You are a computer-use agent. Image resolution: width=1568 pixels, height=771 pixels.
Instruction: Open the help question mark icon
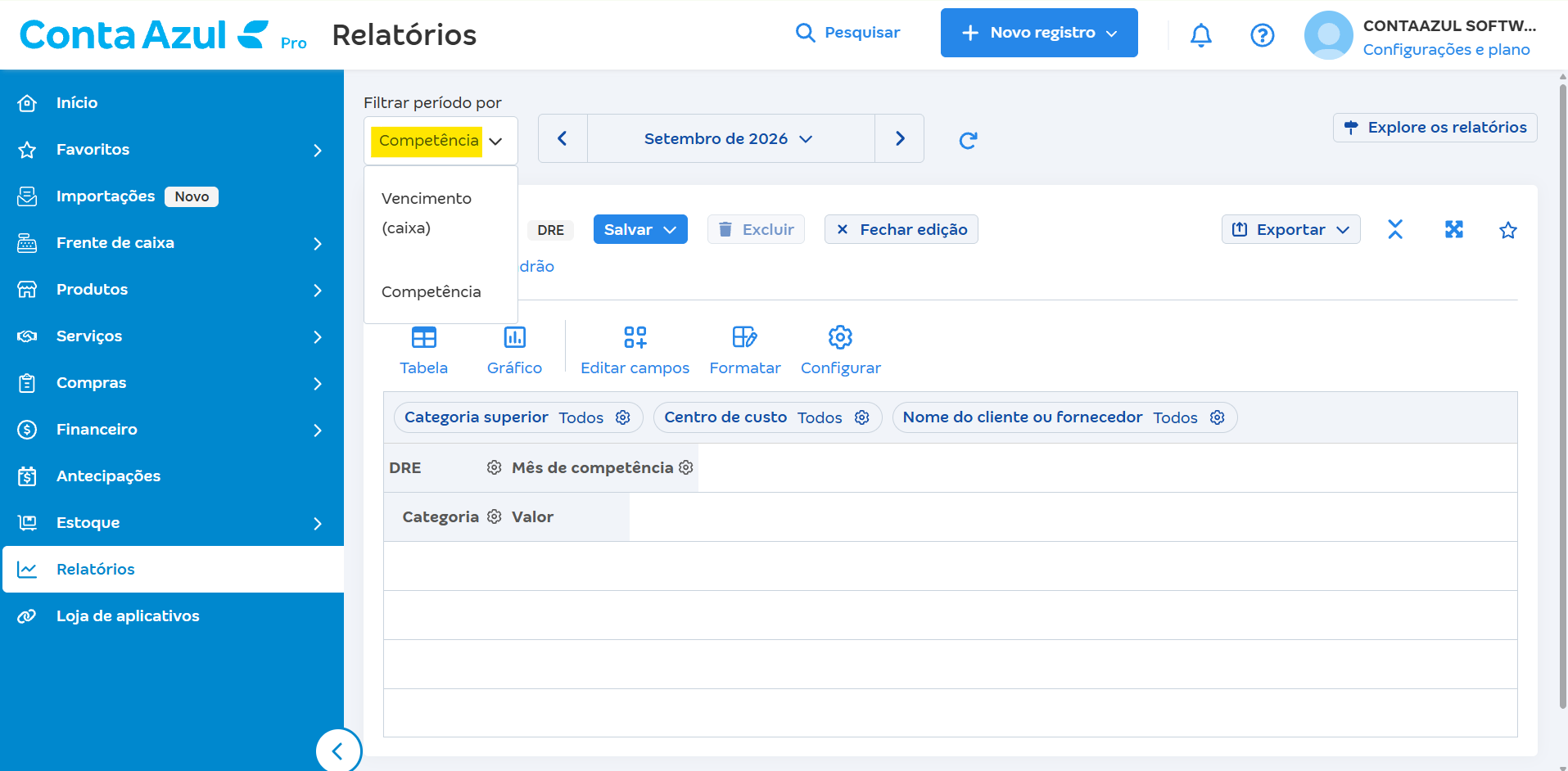click(x=1262, y=34)
